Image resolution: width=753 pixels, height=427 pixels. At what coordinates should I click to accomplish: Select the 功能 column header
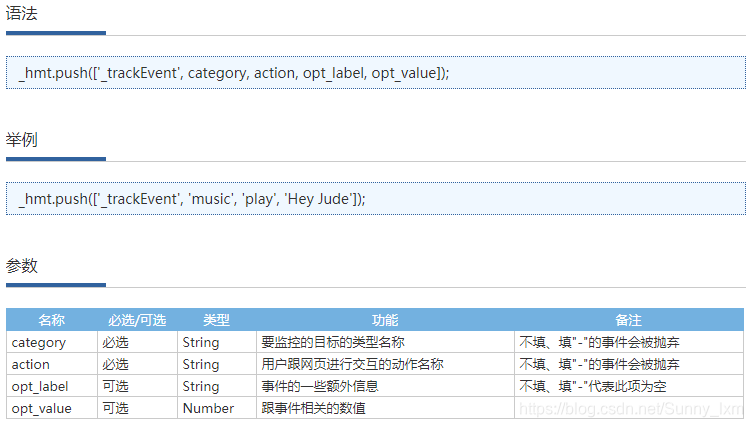coord(385,320)
